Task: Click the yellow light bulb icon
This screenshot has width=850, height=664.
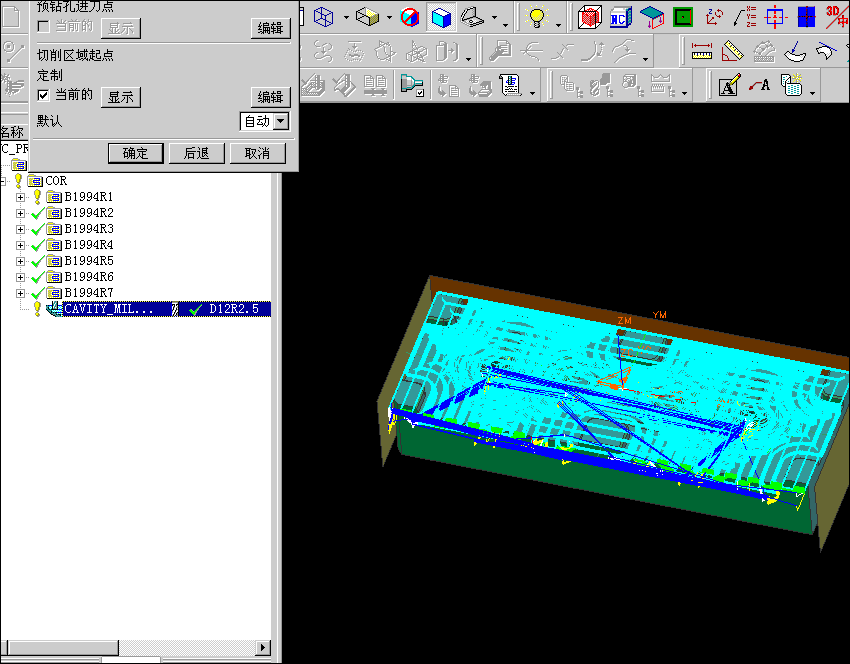Action: coord(537,17)
